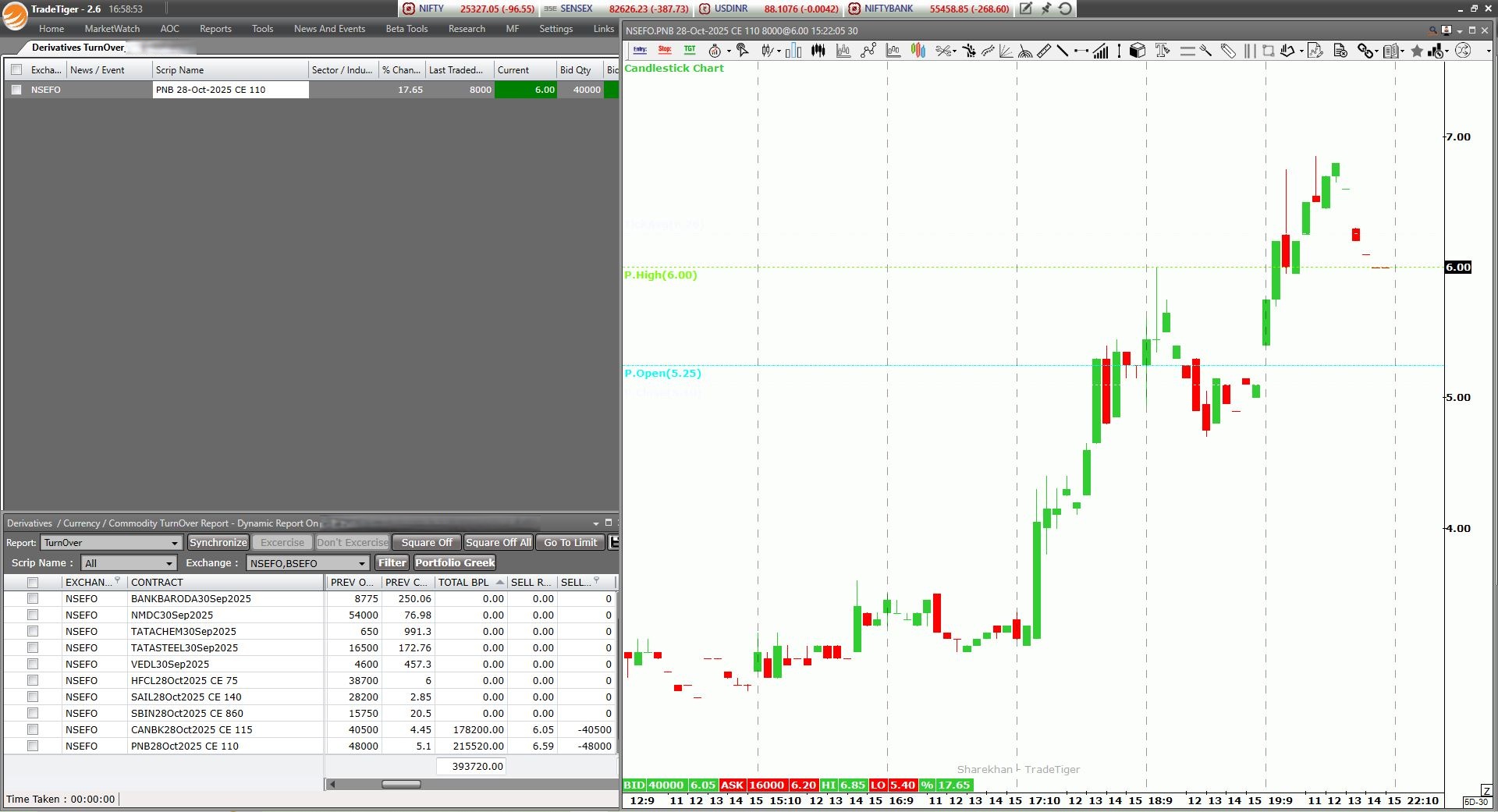This screenshot has height=812, width=1498.
Task: Select the horizontal line segment tool
Action: (x=1081, y=51)
